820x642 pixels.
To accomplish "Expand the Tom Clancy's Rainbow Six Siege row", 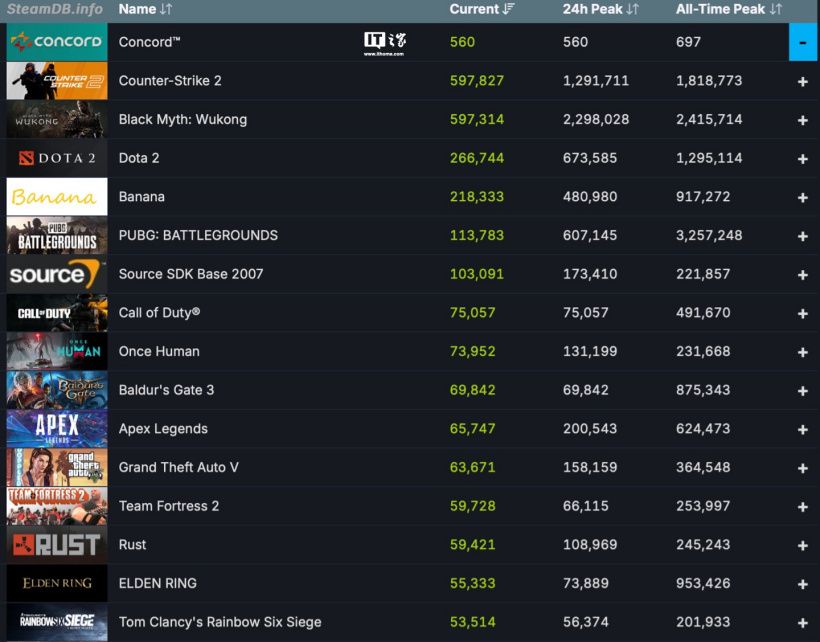I will tap(803, 621).
